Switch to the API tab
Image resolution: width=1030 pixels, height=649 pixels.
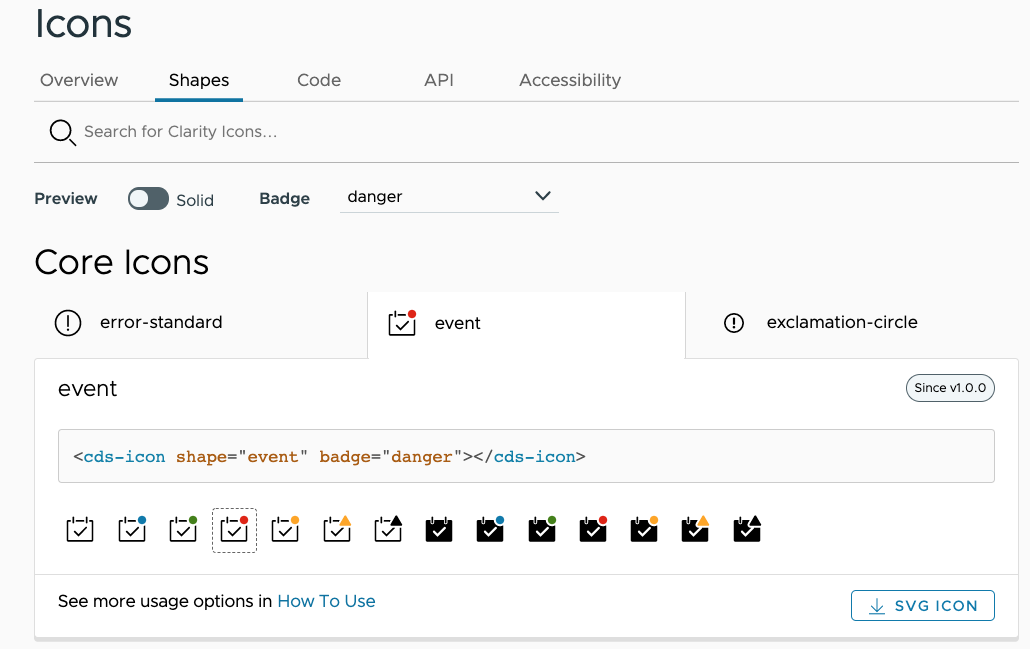[439, 80]
